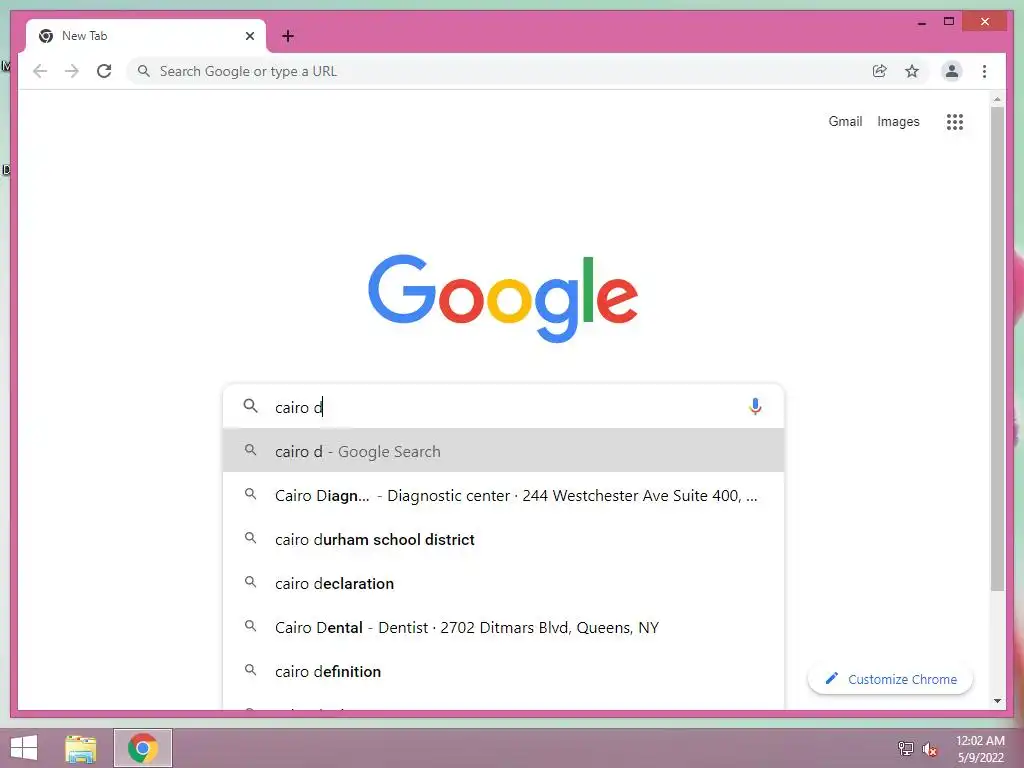This screenshot has width=1024, height=768.
Task: Choose the Cairo Dental Dentist suggestion
Action: [x=503, y=628]
